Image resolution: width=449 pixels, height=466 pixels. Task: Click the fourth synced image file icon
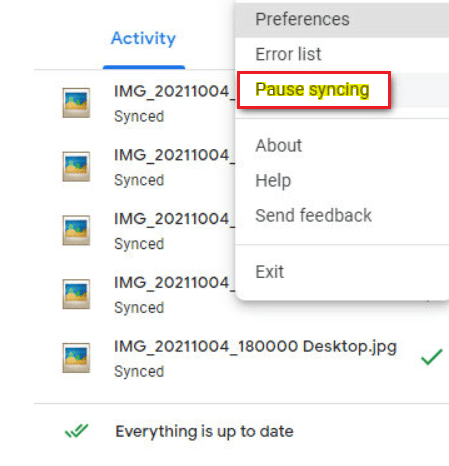click(76, 294)
